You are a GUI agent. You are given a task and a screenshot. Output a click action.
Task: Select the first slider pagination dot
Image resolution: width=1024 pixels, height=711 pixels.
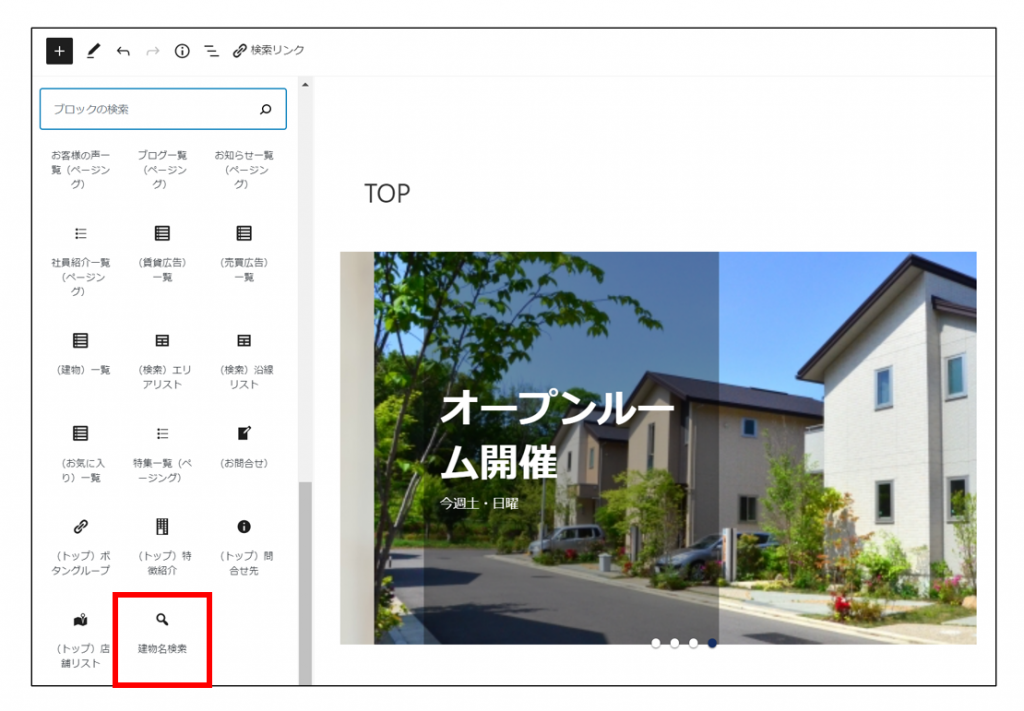pos(656,643)
